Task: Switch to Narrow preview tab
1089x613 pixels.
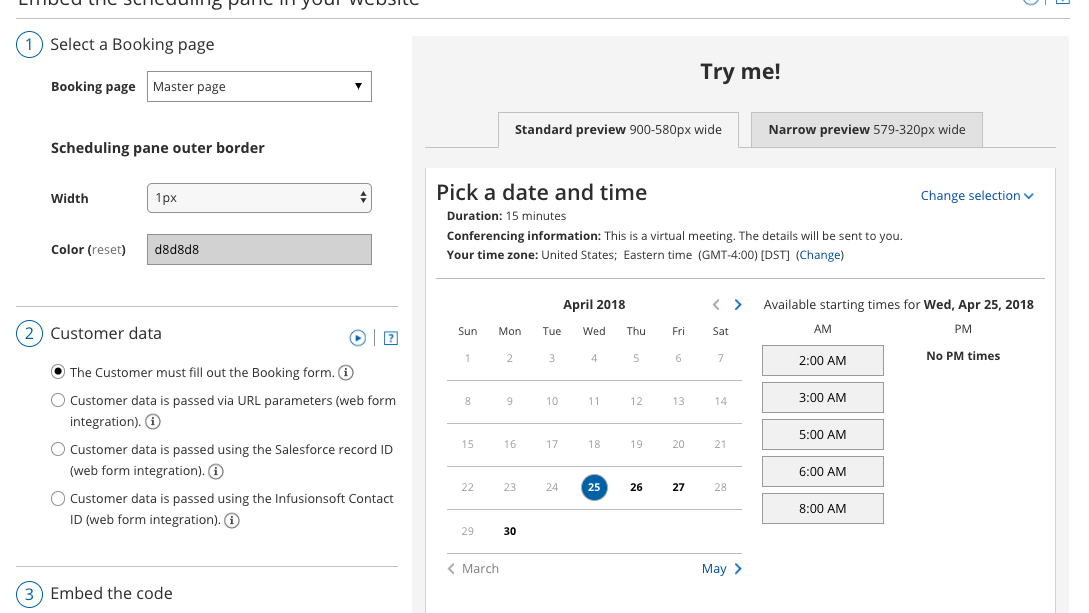Action: coord(866,130)
